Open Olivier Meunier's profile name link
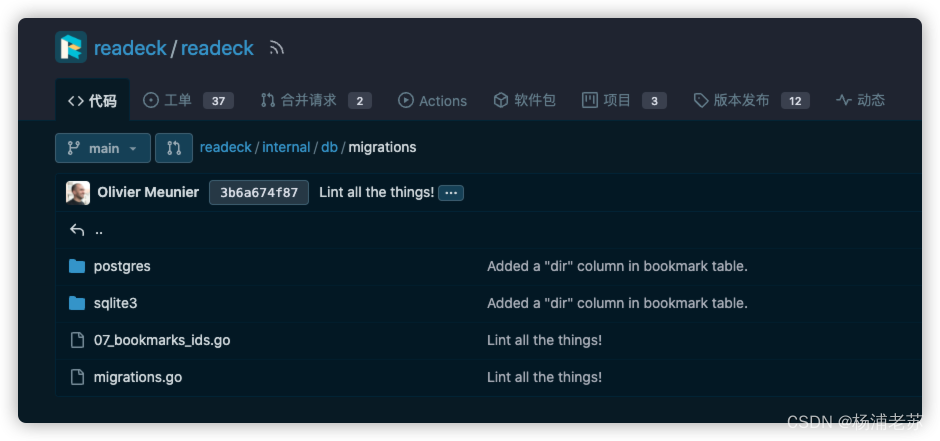Viewport: 940px width, 441px height. click(x=148, y=192)
